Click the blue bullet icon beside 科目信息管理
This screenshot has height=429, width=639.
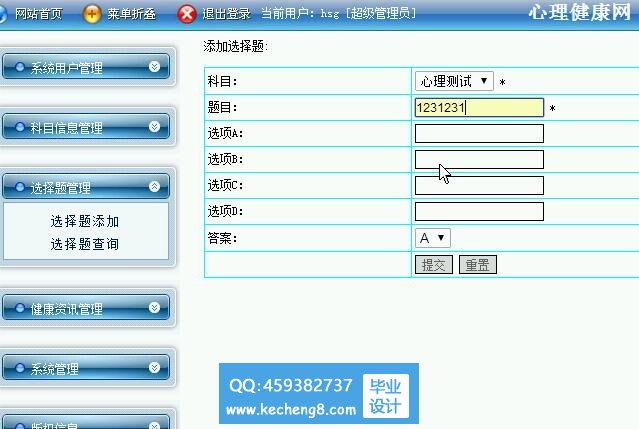(x=20, y=127)
